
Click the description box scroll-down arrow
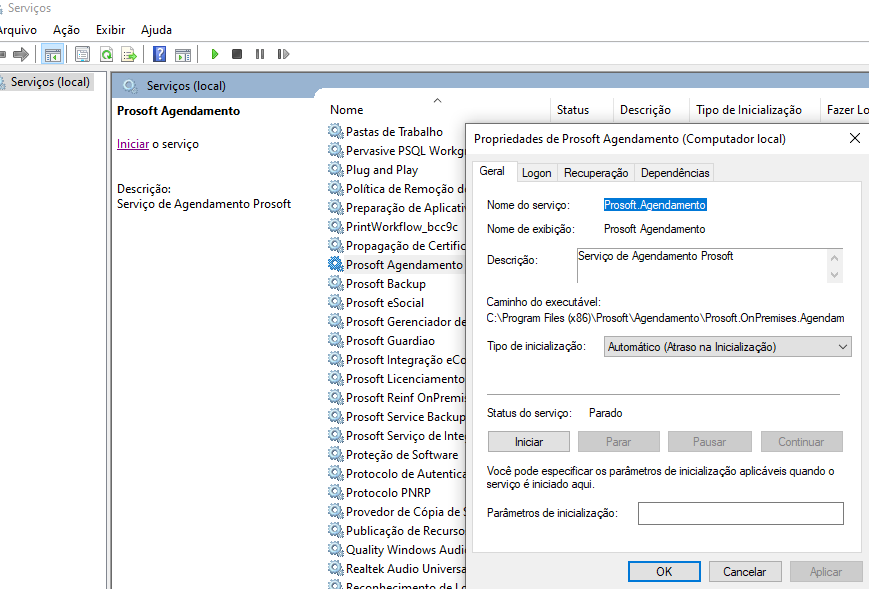click(835, 275)
